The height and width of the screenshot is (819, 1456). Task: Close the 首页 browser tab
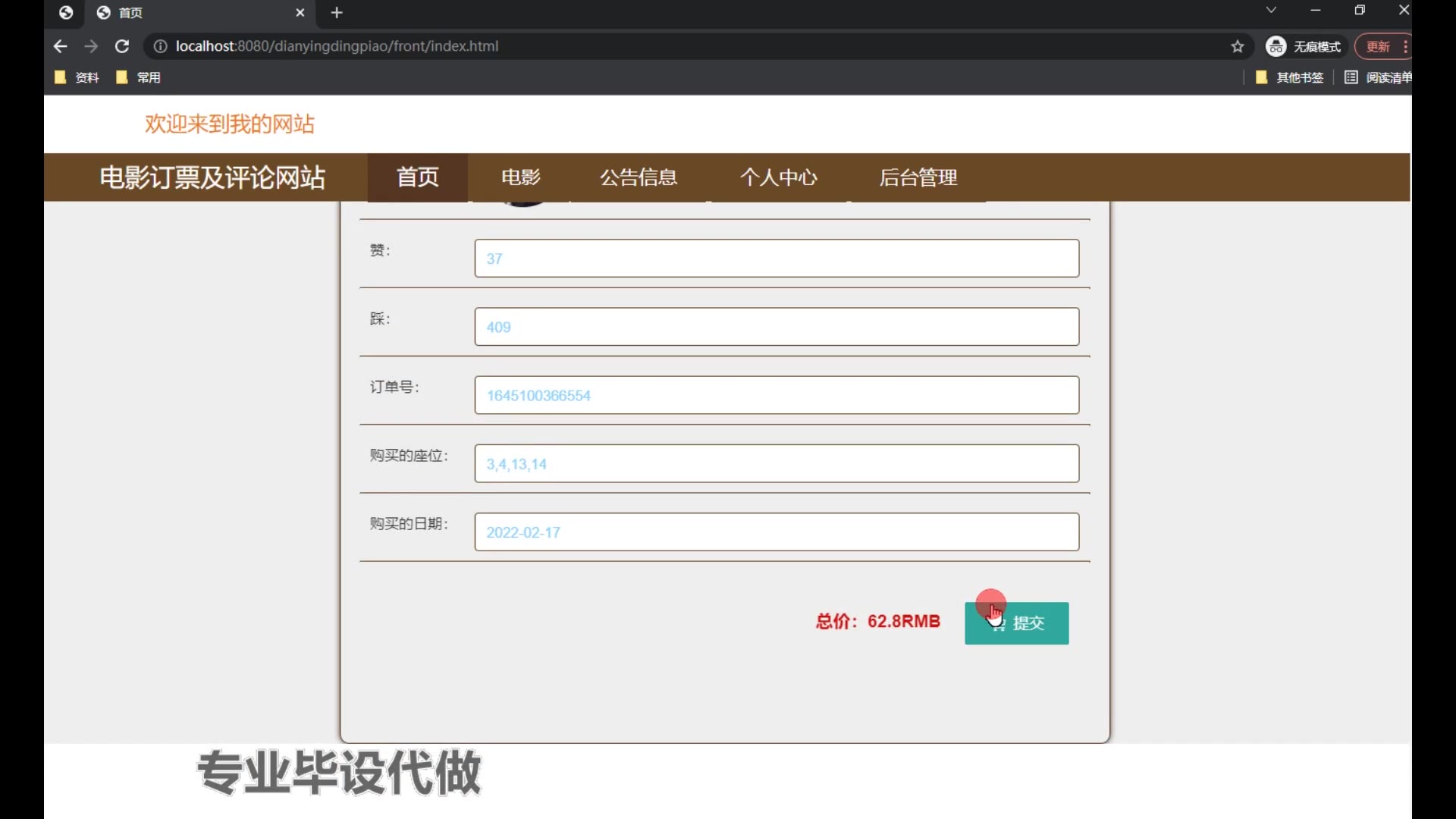coord(300,13)
